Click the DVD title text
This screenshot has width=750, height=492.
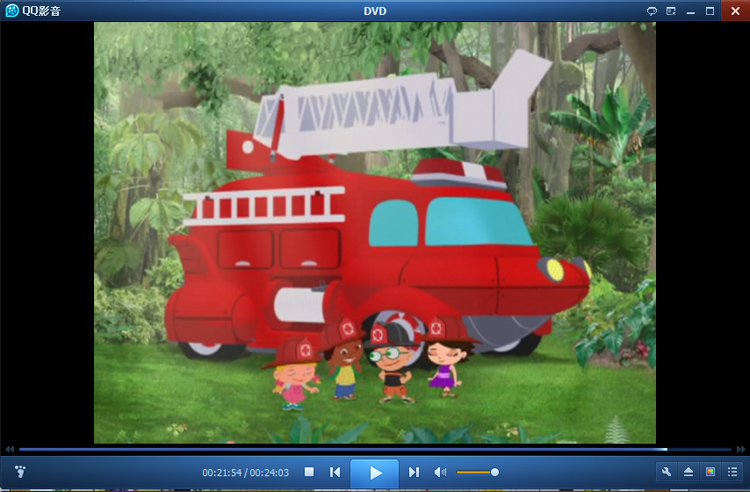click(x=375, y=11)
